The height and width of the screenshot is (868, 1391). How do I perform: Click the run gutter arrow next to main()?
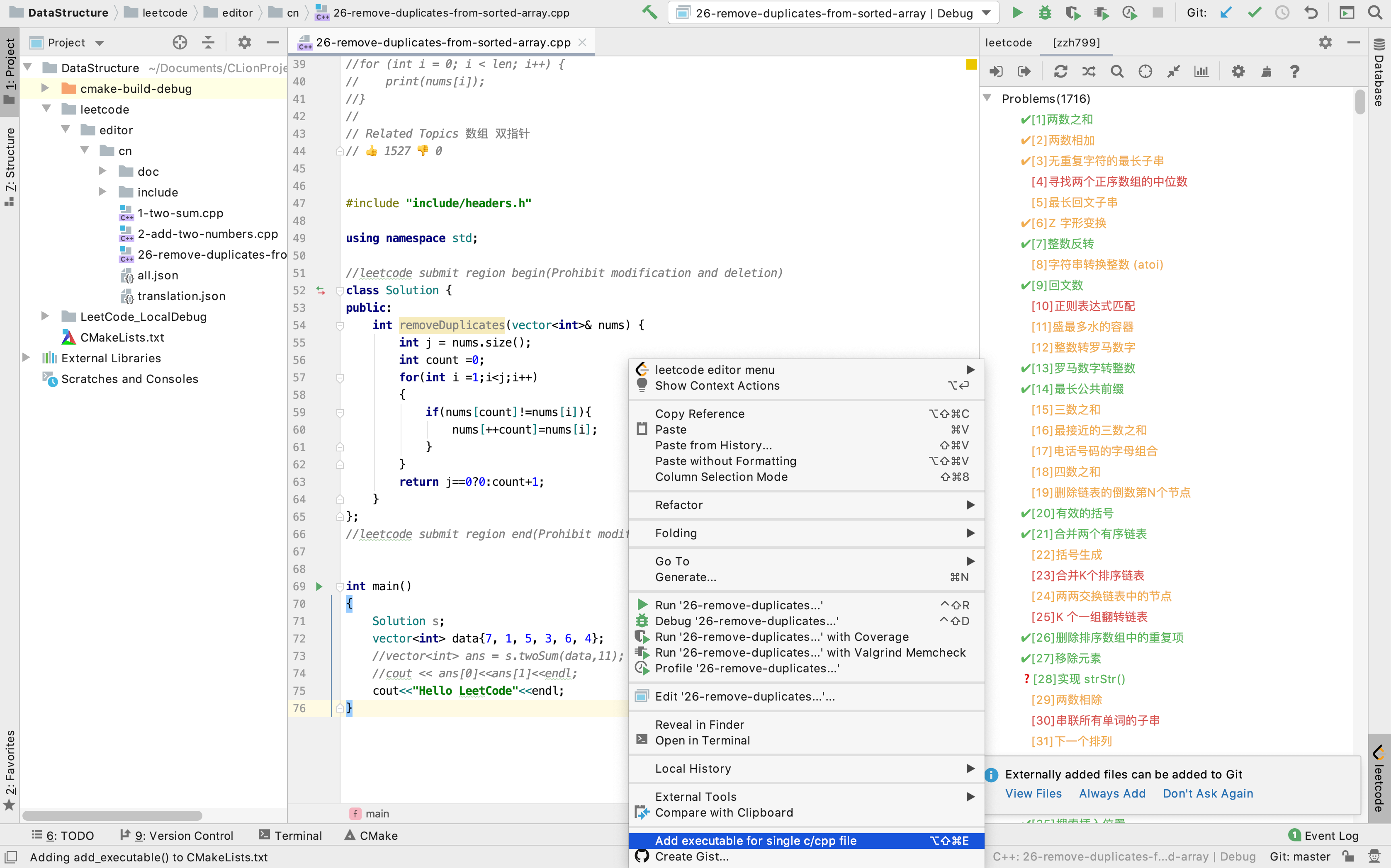pyautogui.click(x=319, y=586)
